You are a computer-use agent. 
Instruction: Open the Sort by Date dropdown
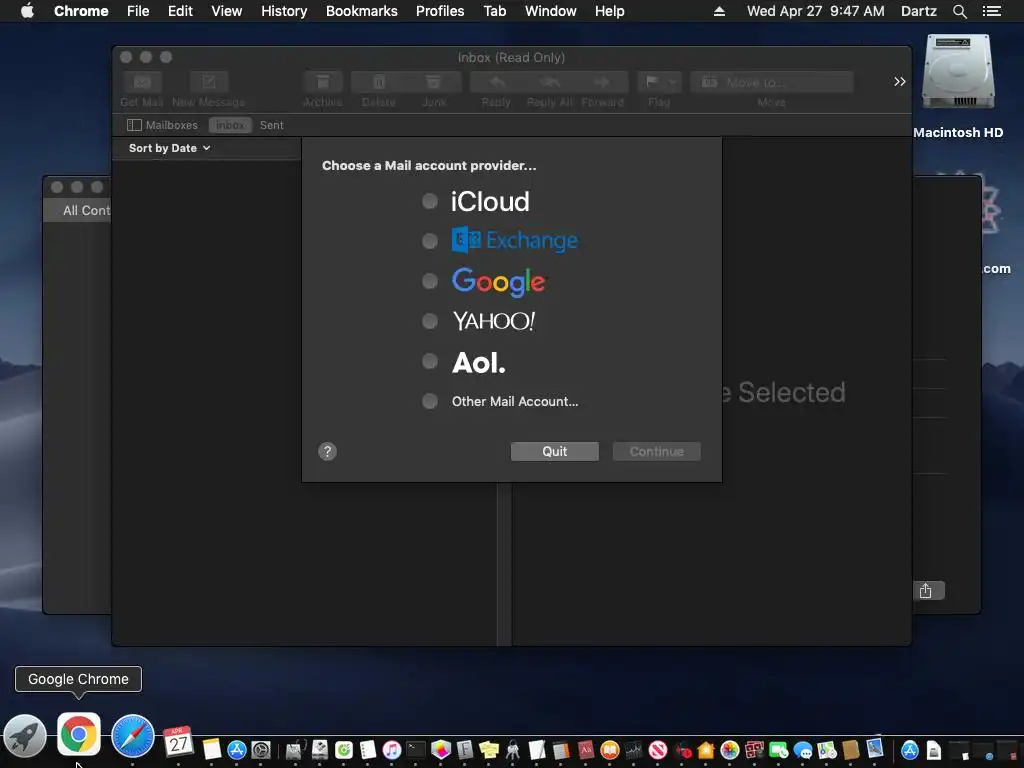pos(170,148)
